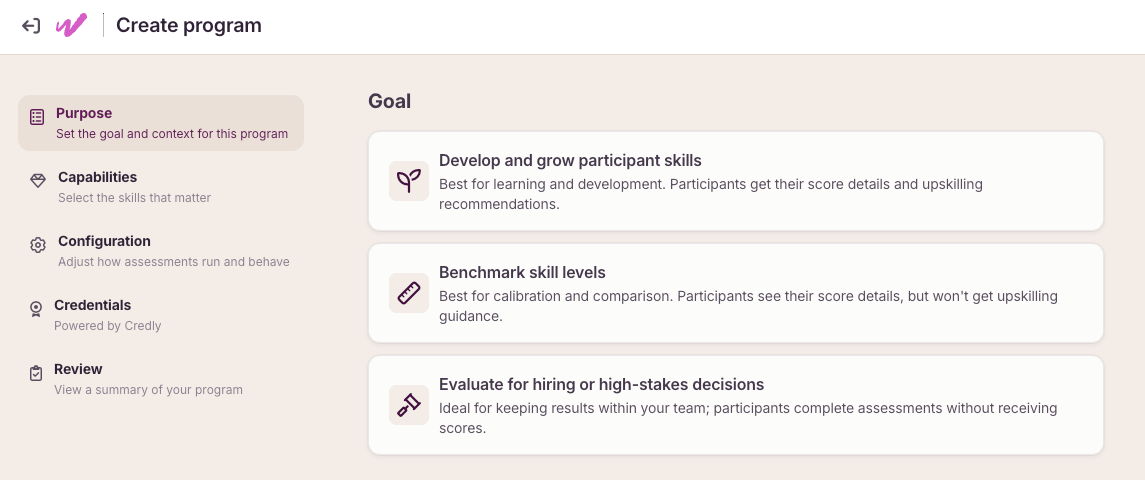1145x480 pixels.
Task: Click the award ribbon icon beside Credentials
Action: [36, 309]
